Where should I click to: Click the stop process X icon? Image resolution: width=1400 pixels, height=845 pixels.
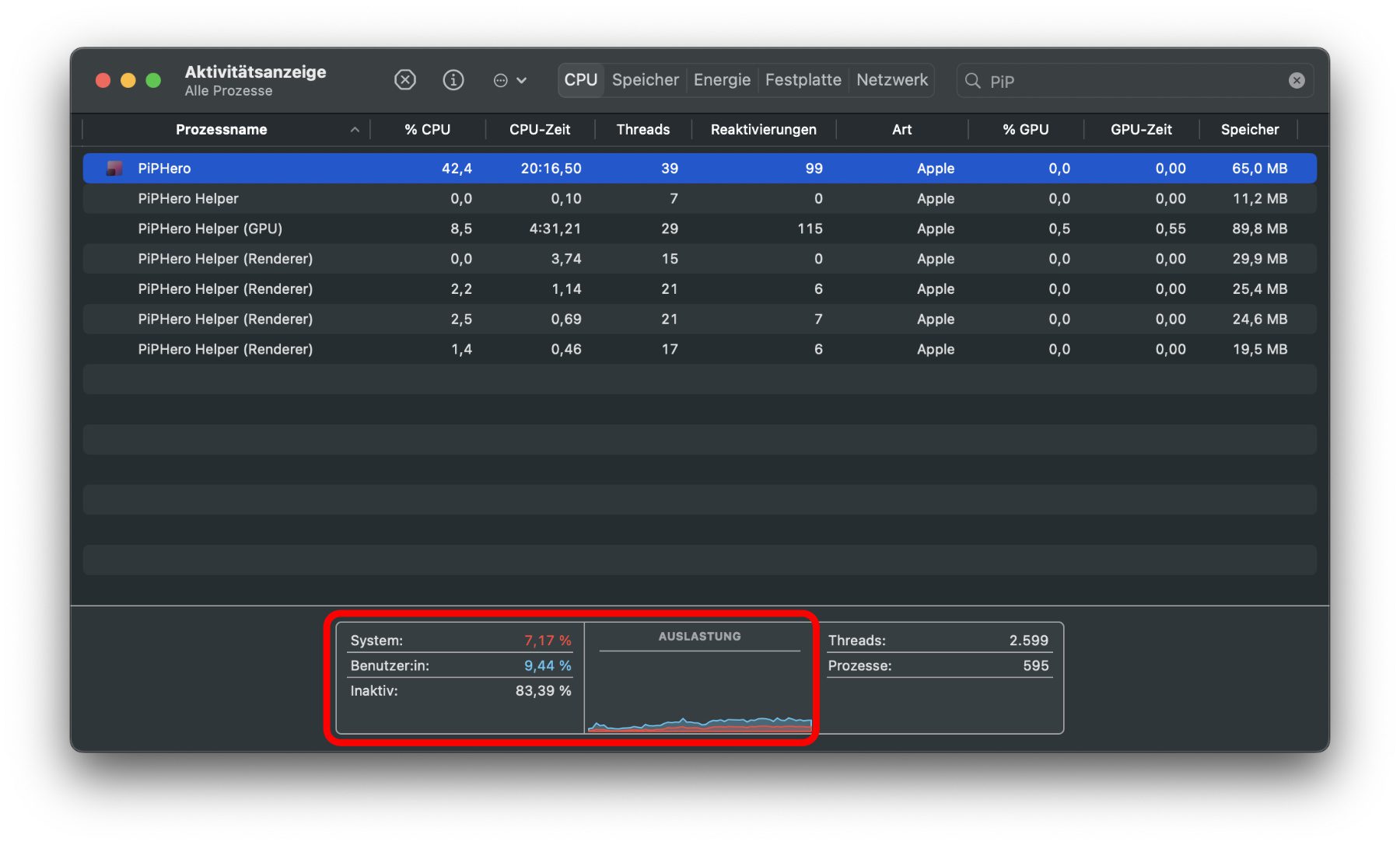405,80
